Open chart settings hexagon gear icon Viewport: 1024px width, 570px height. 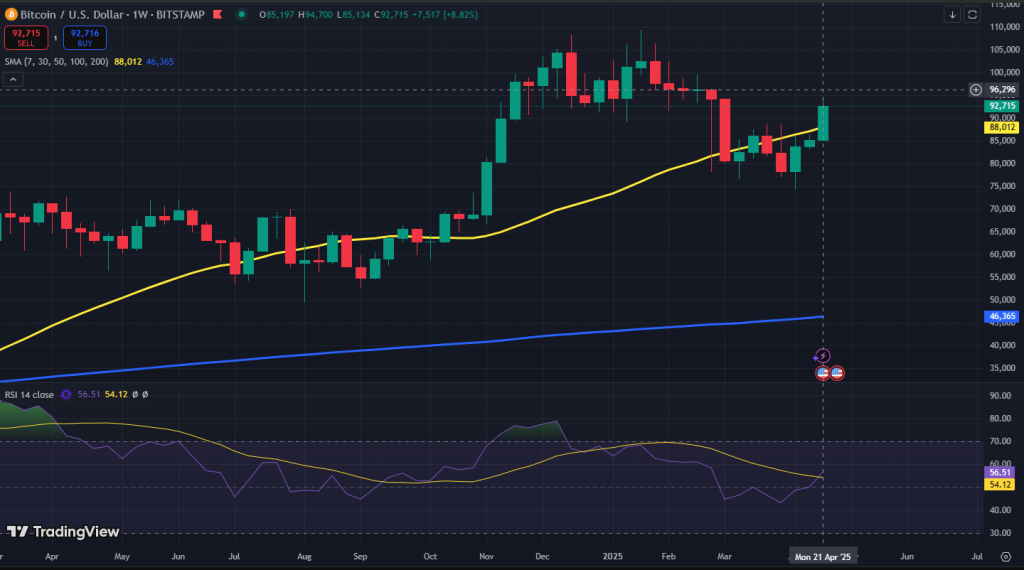tap(1006, 557)
